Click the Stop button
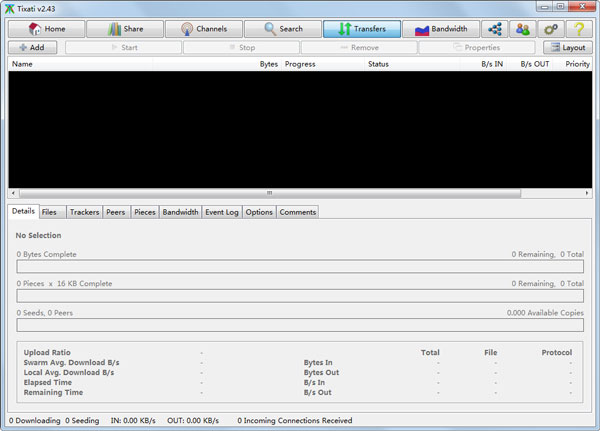600x431 pixels. click(241, 47)
